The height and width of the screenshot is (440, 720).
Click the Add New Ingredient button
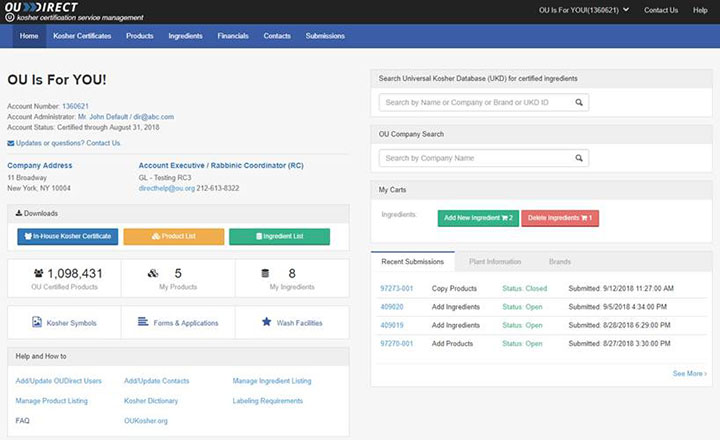click(478, 217)
